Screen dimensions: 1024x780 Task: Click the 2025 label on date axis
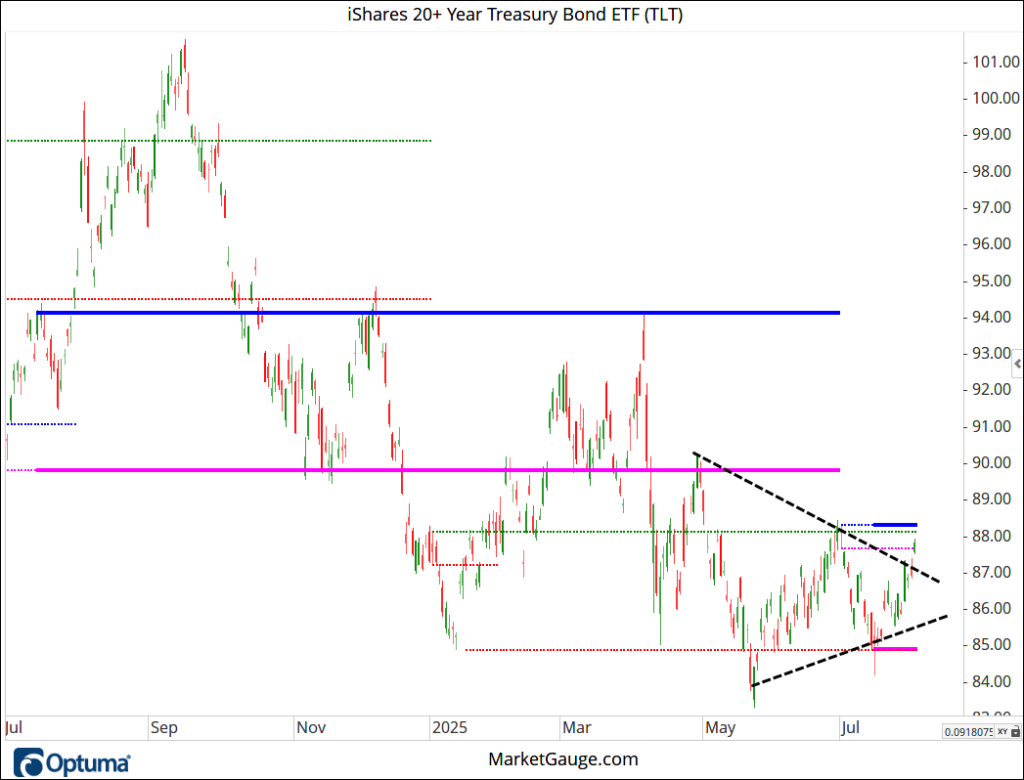449,727
